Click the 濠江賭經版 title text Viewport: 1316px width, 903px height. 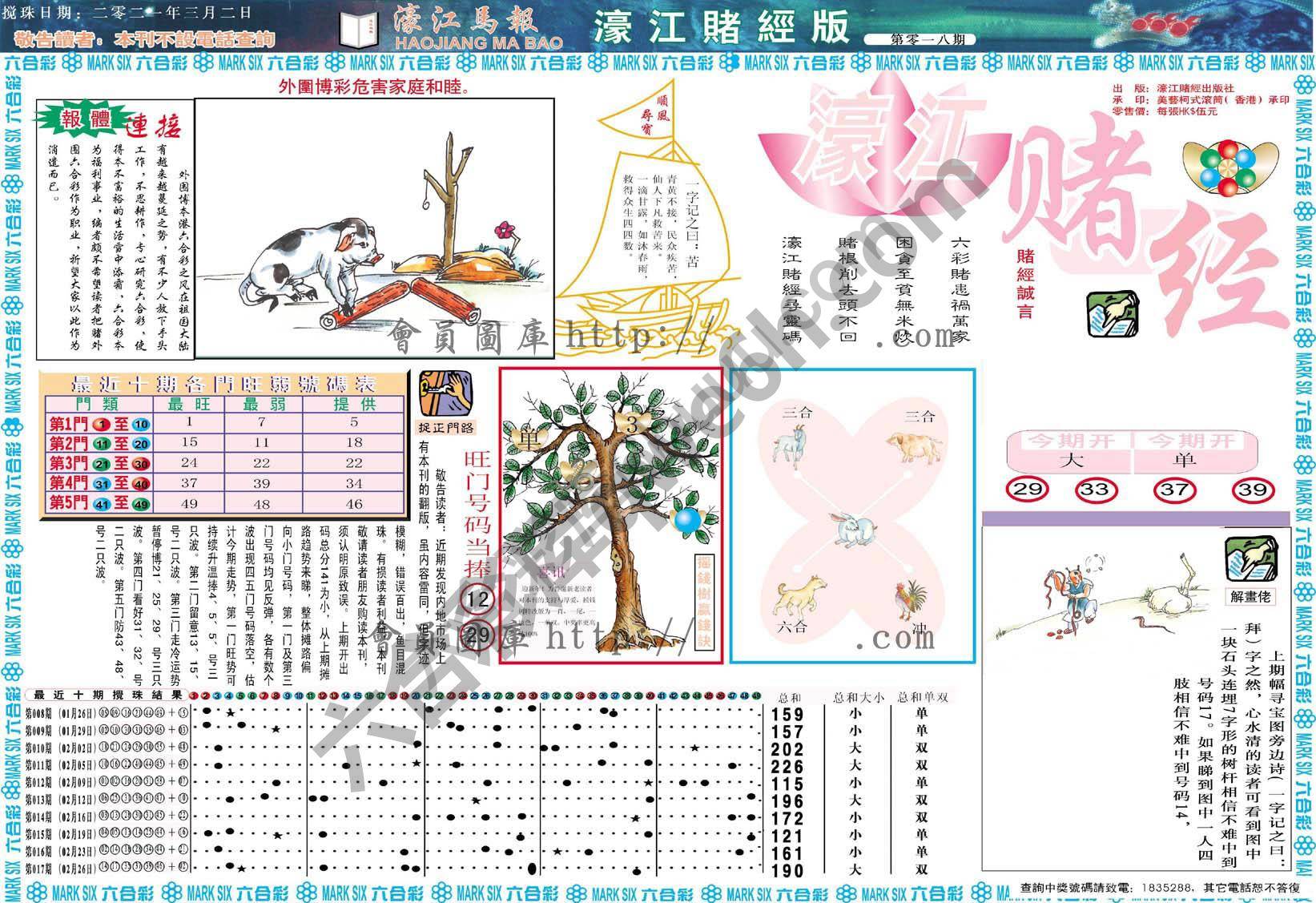click(x=721, y=27)
